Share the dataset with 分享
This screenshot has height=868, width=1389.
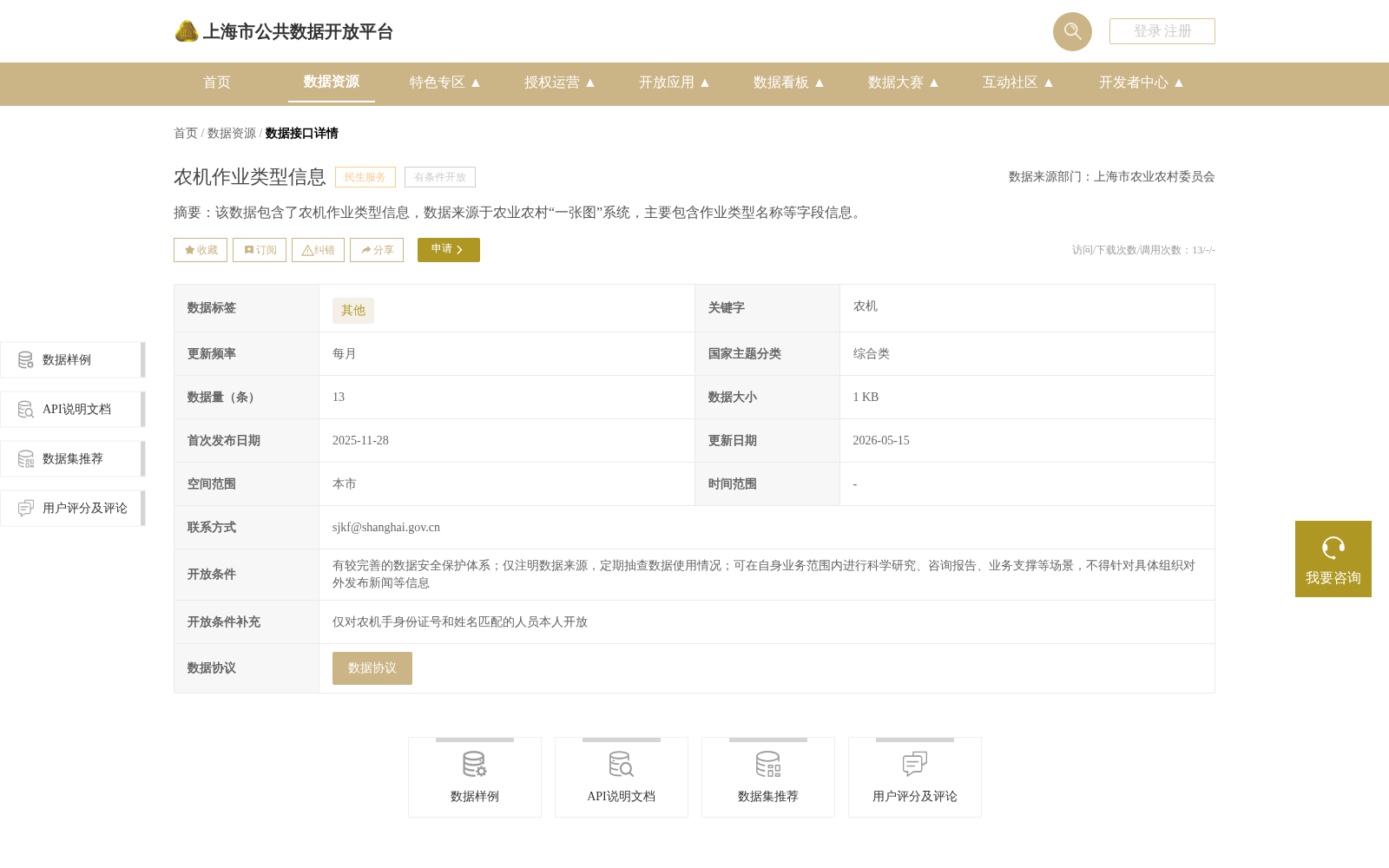[x=377, y=250]
